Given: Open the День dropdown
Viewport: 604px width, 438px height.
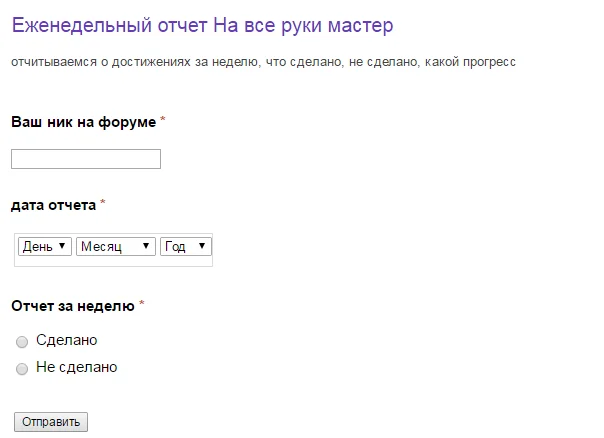Looking at the screenshot, I should tap(44, 246).
